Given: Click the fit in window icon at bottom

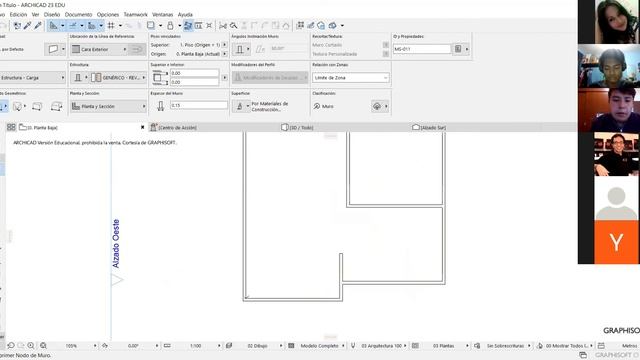Looking at the screenshot, I should click(x=43, y=346).
